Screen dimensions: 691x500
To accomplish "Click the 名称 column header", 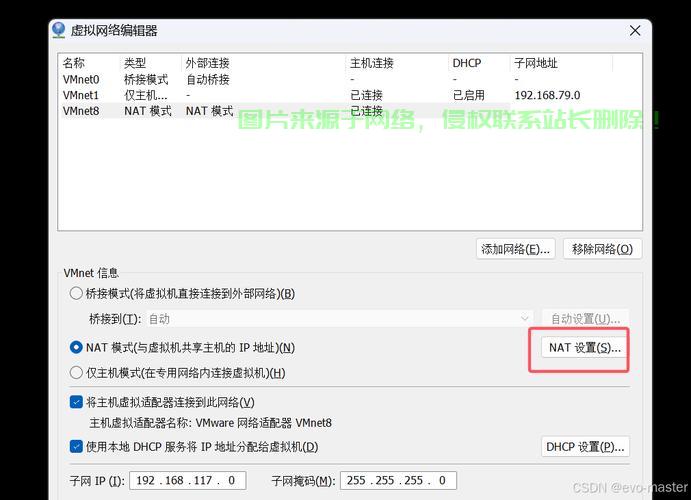I will click(89, 63).
